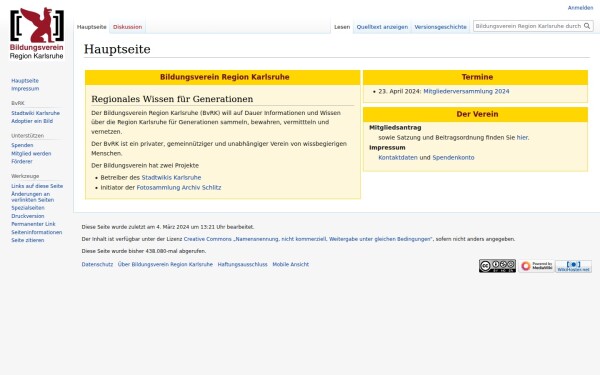The image size is (600, 375).
Task: Click the Druckversion link
Action: point(28,216)
